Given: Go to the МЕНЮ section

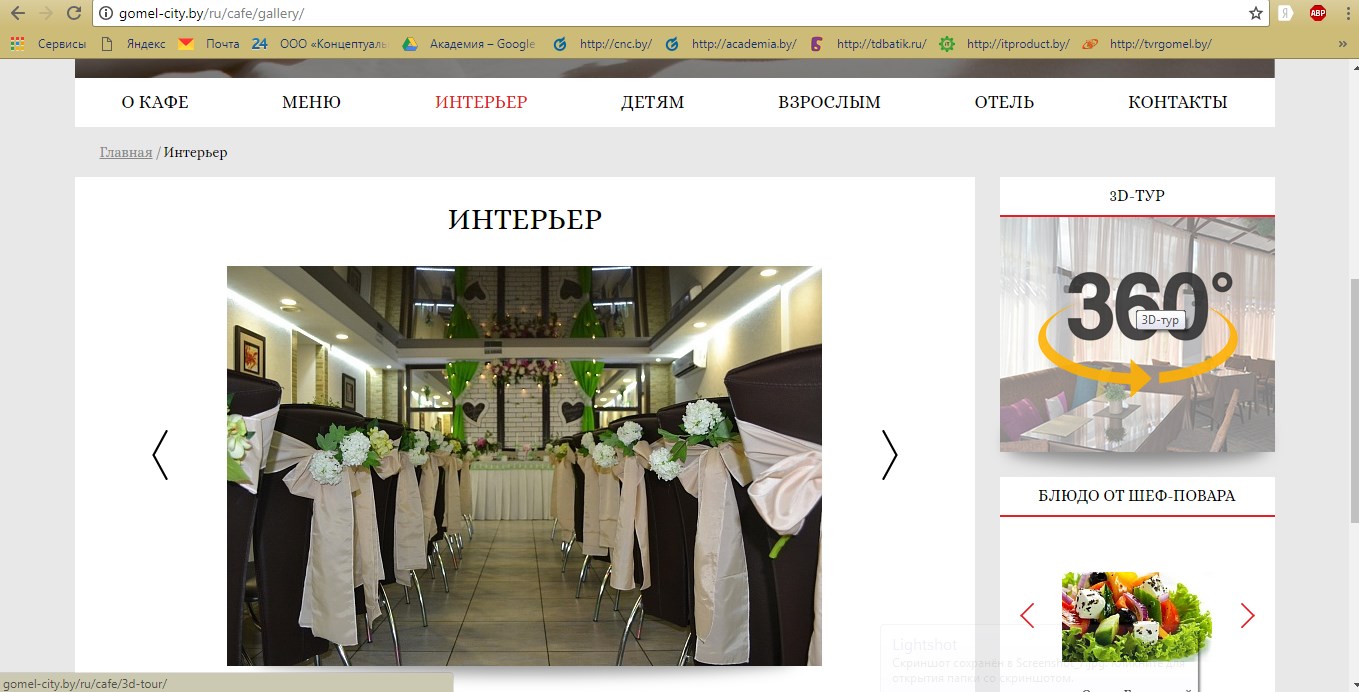Looking at the screenshot, I should (311, 102).
